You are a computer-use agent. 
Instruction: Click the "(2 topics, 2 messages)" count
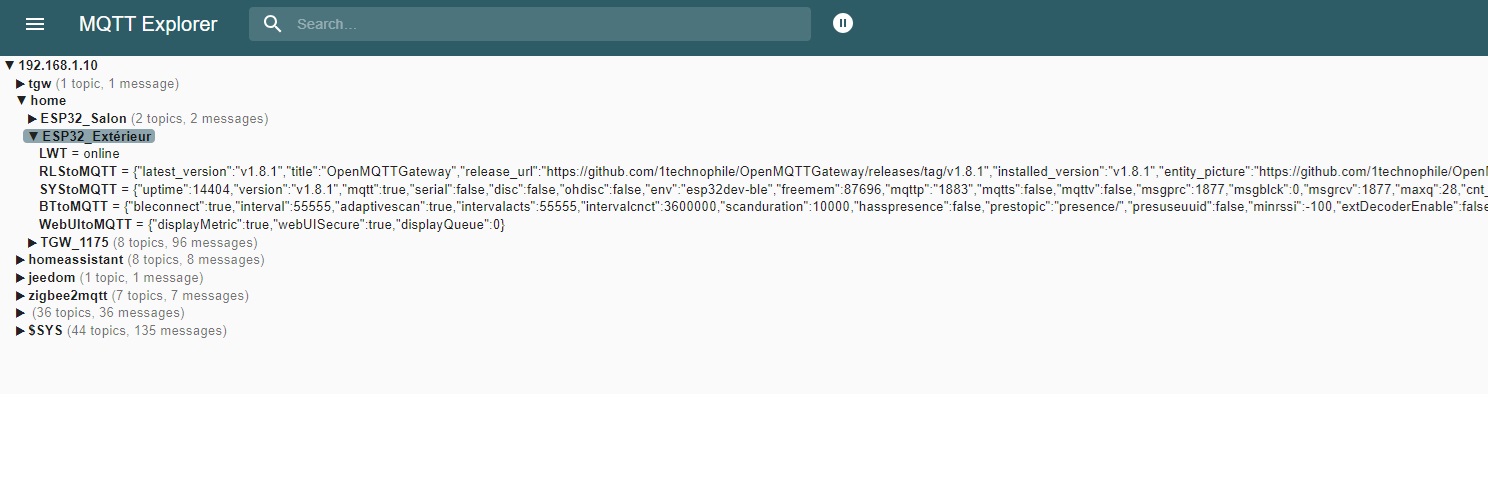(x=200, y=119)
